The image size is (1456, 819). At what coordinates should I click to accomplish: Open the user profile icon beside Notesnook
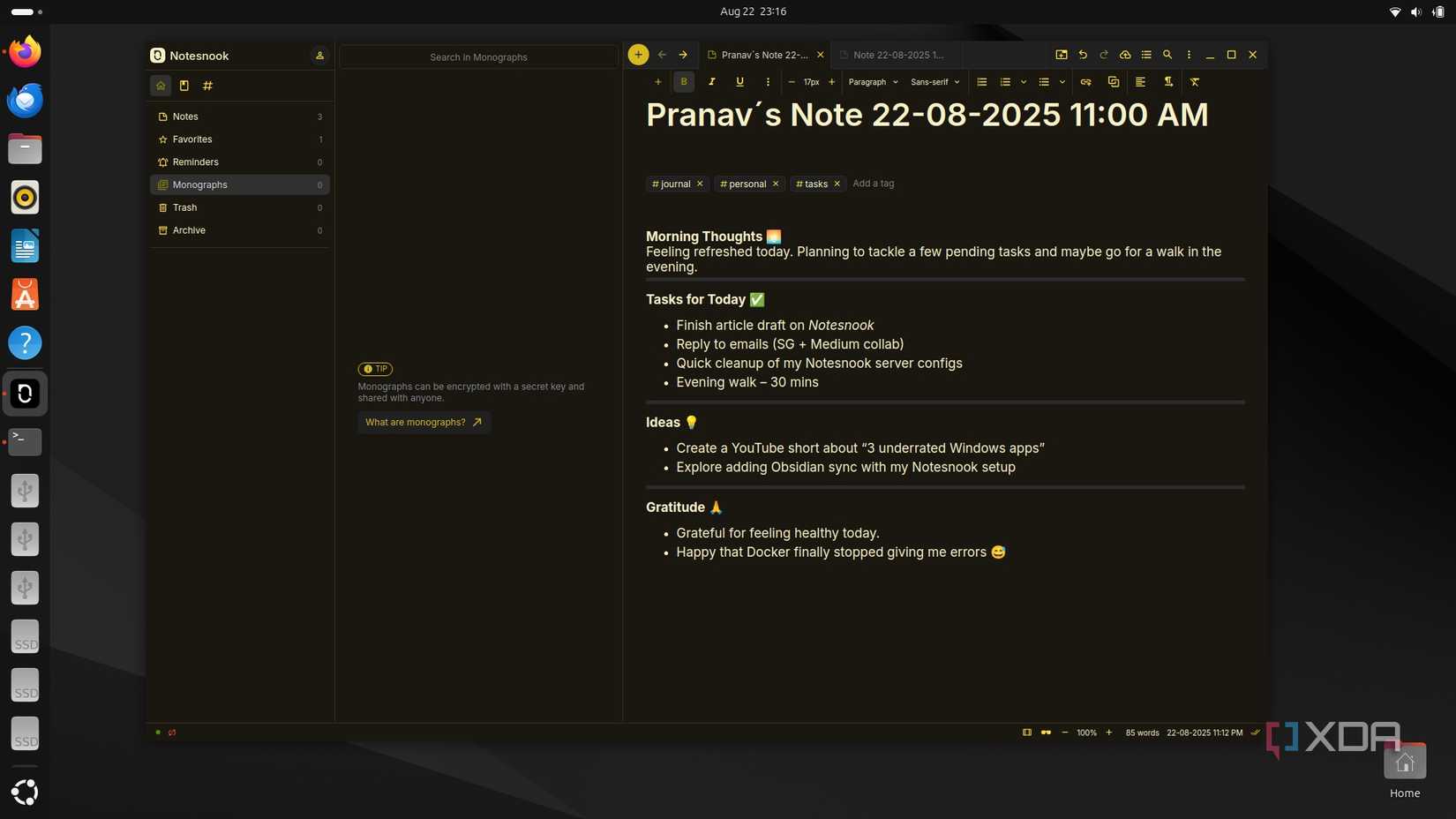pos(319,56)
